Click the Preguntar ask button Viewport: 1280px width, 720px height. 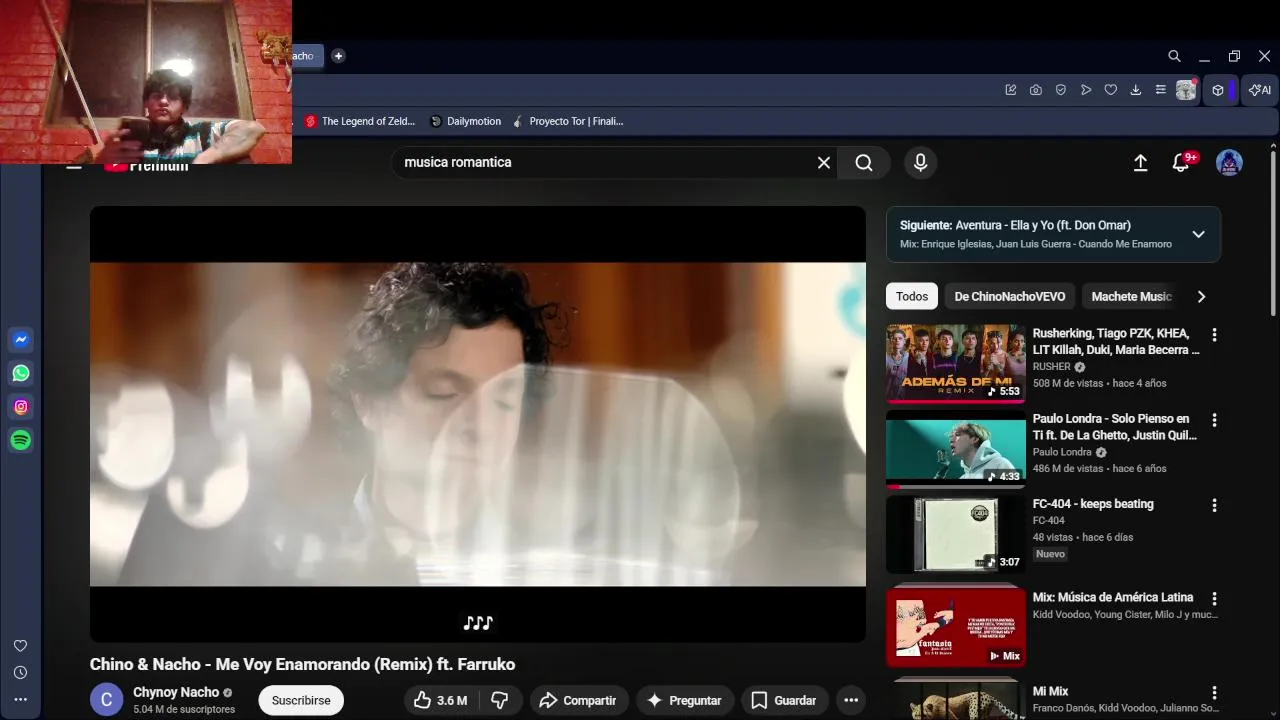click(x=685, y=700)
